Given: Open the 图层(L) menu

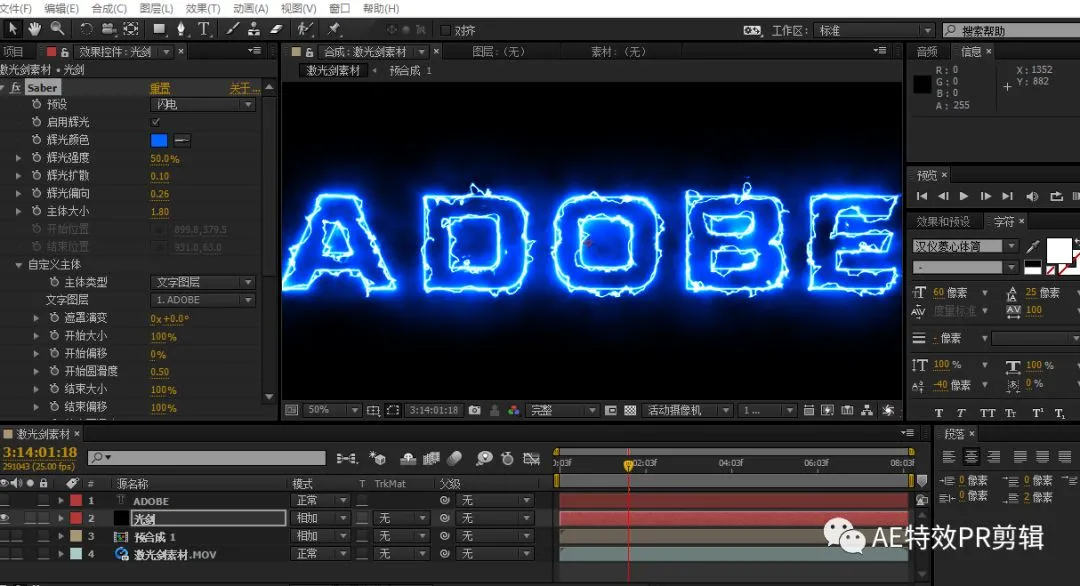Looking at the screenshot, I should tap(156, 8).
